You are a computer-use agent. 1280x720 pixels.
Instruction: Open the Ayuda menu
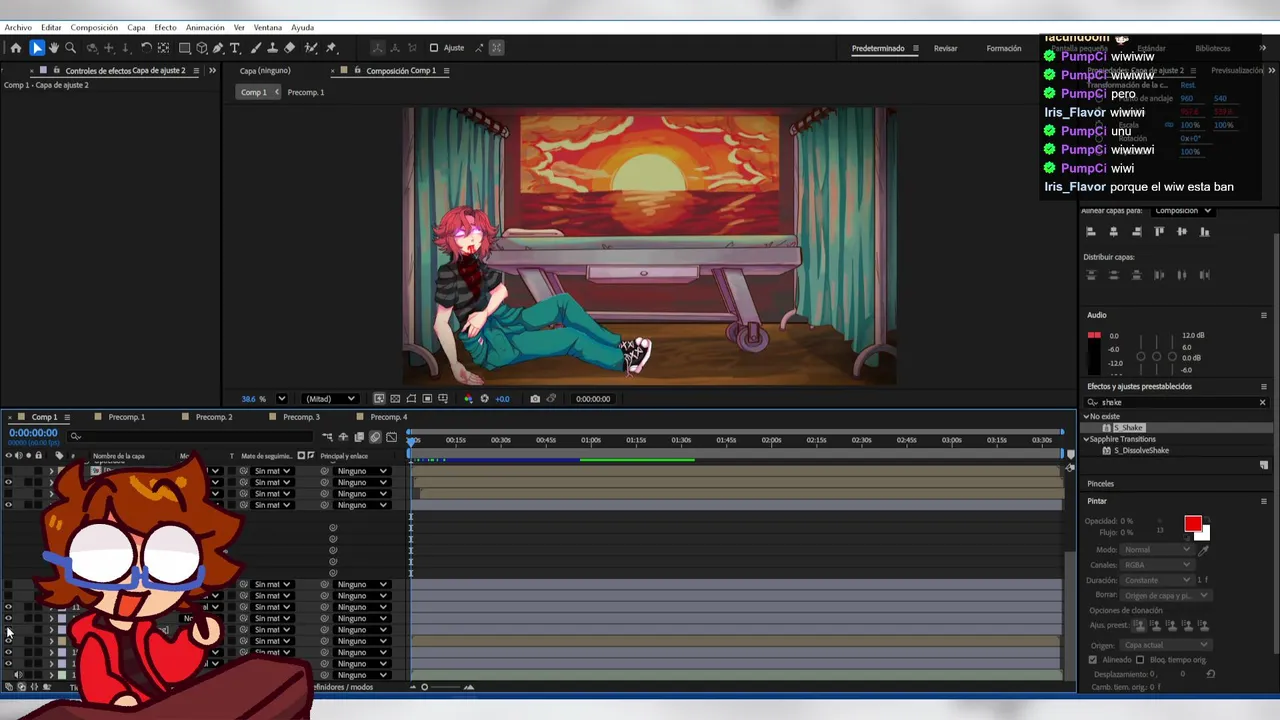pyautogui.click(x=302, y=28)
